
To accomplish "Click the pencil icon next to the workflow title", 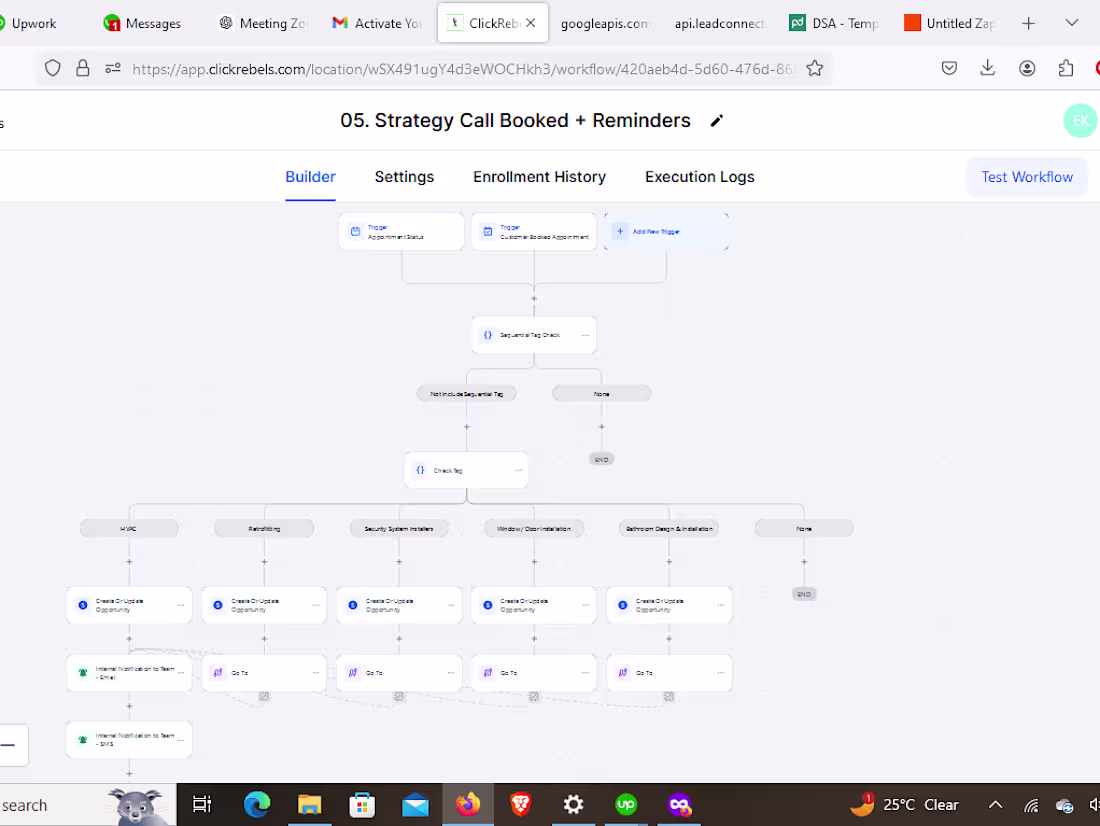I will coord(716,120).
